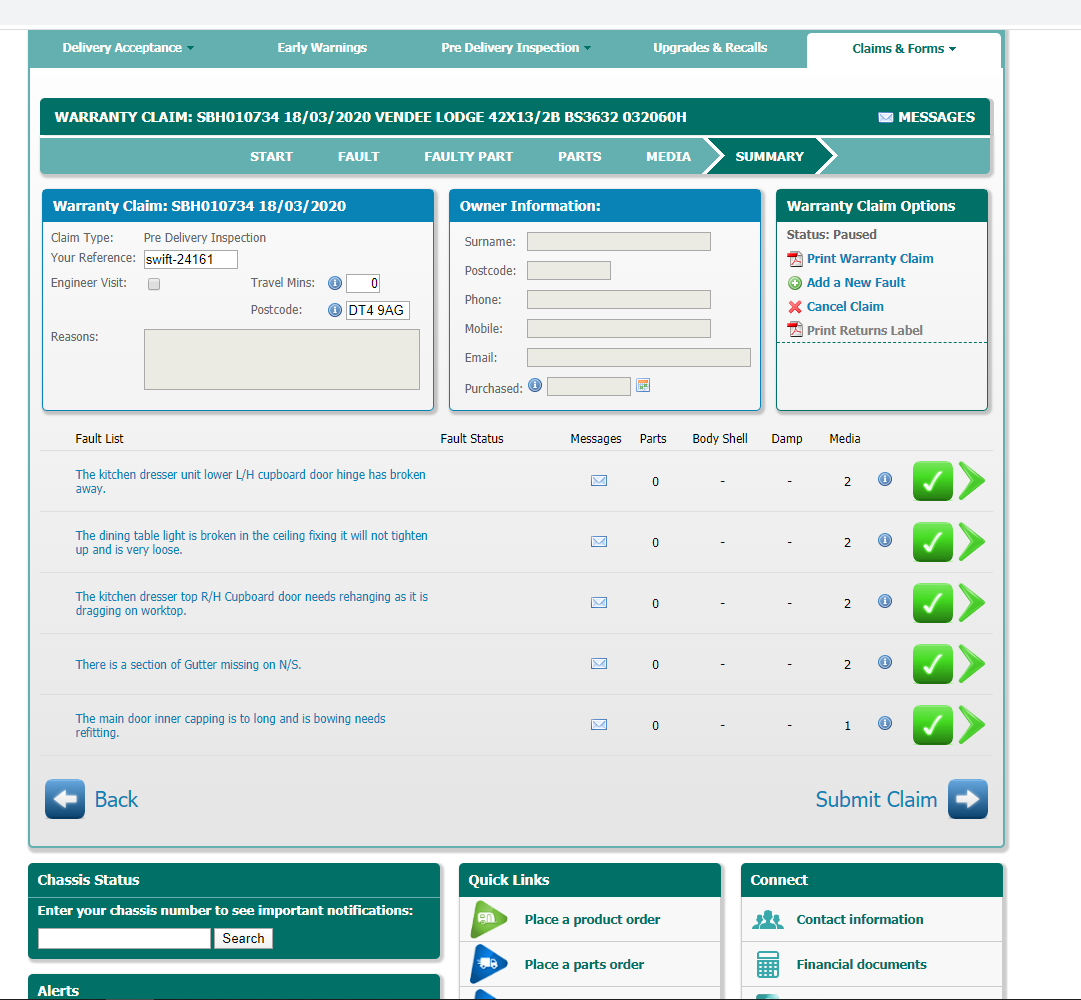The width and height of the screenshot is (1081, 1000).
Task: Click info icon on kitchen dresser hinge row
Action: pos(885,479)
